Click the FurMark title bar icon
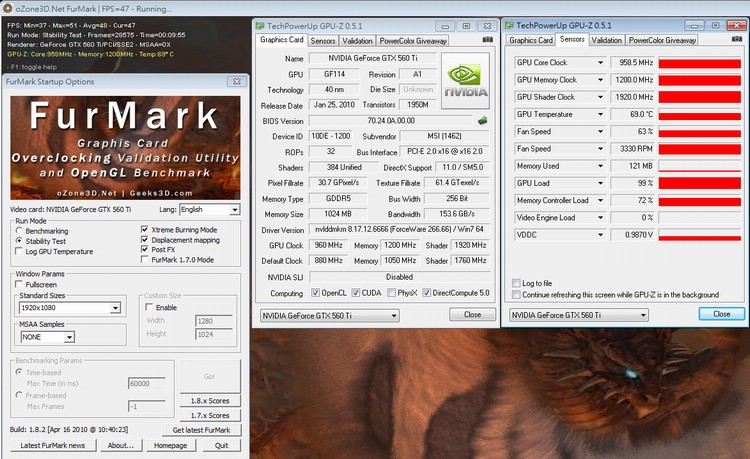 [x=8, y=8]
